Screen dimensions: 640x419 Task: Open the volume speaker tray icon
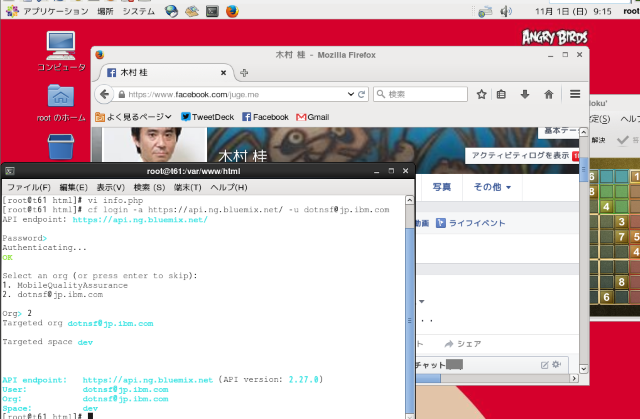505,11
